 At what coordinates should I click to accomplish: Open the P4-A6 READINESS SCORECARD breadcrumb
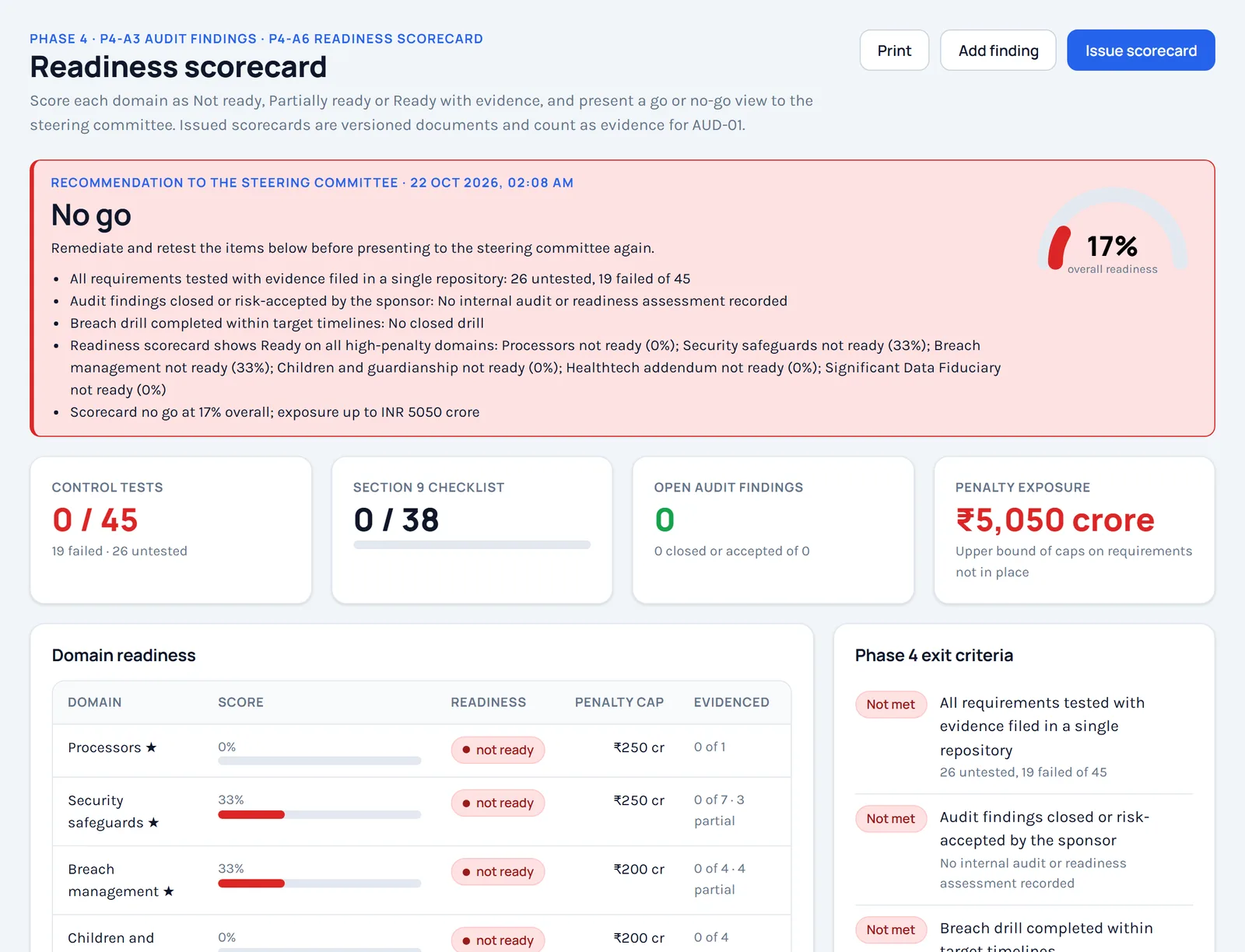click(376, 39)
